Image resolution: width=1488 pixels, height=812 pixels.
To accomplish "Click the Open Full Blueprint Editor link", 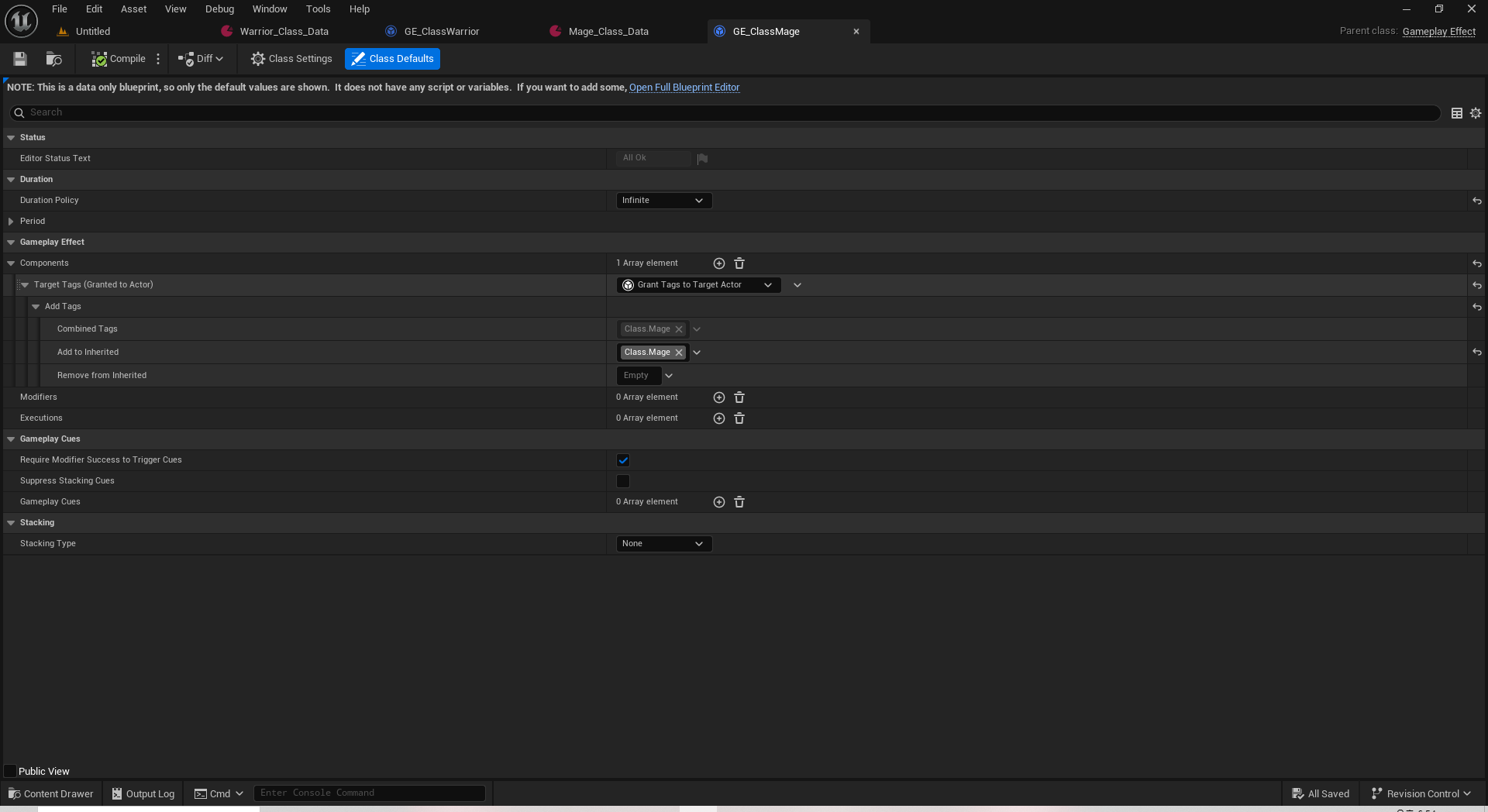I will click(684, 87).
